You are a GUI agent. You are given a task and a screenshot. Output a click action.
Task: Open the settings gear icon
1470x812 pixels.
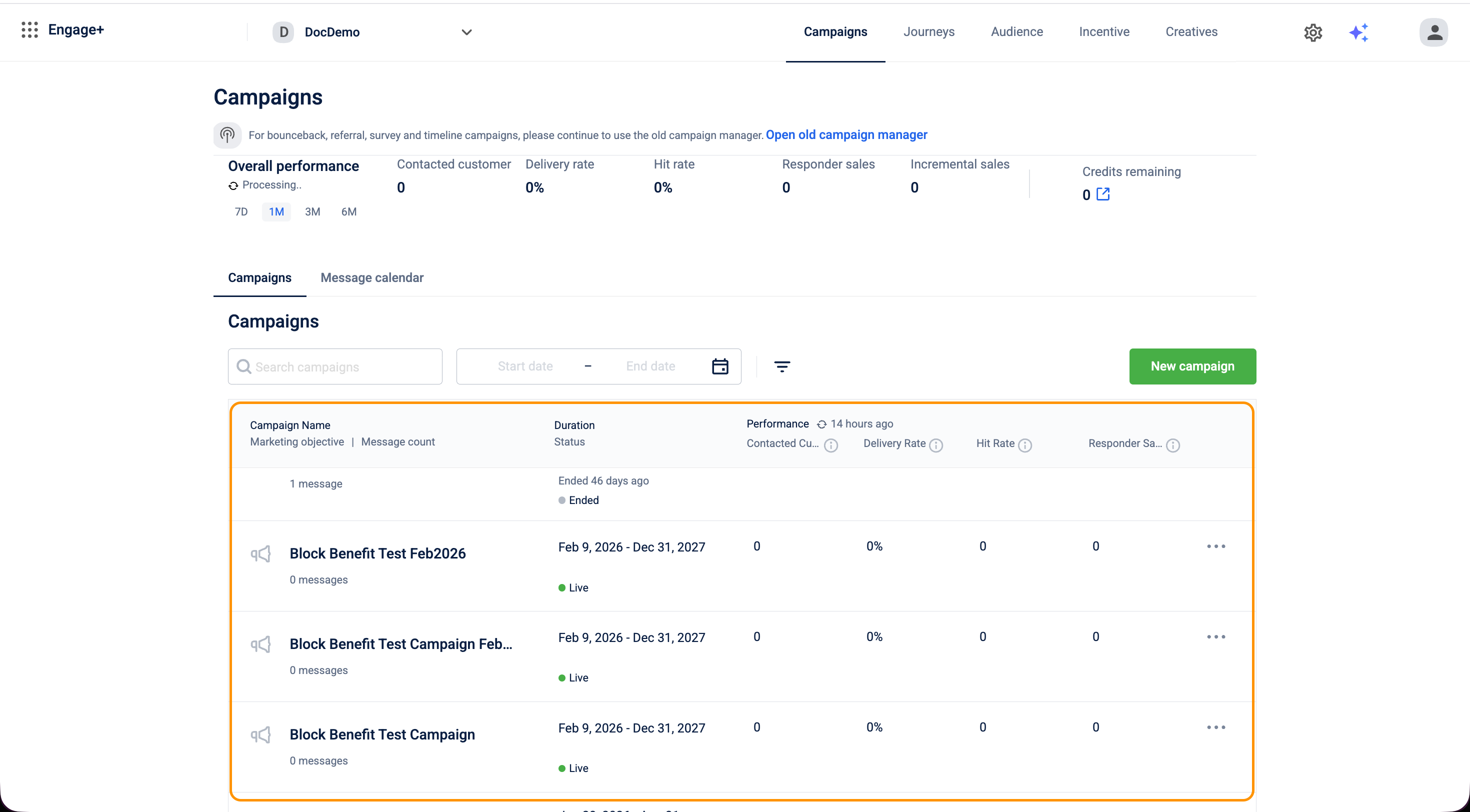click(1312, 32)
